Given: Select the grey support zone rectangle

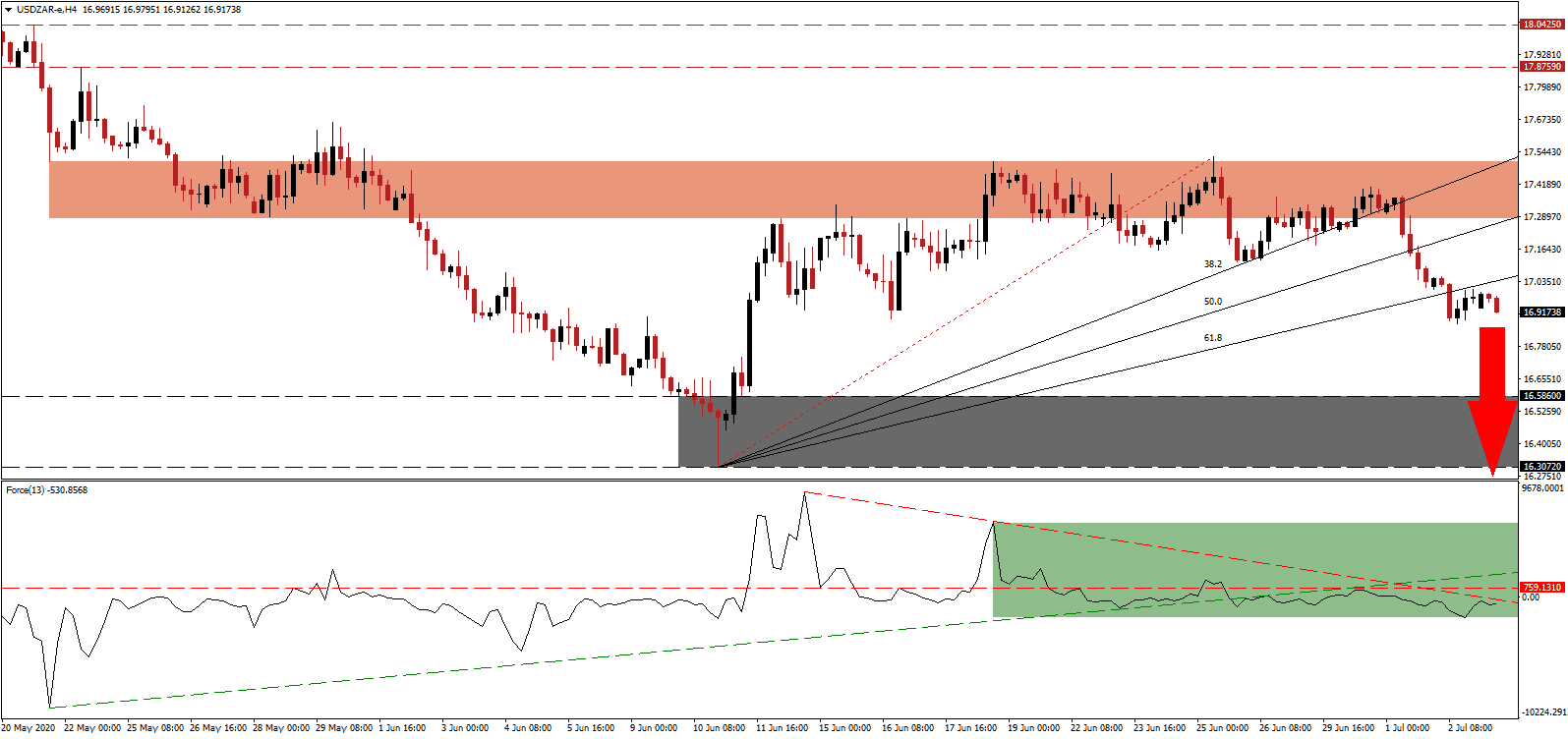Looking at the screenshot, I should tap(1081, 432).
